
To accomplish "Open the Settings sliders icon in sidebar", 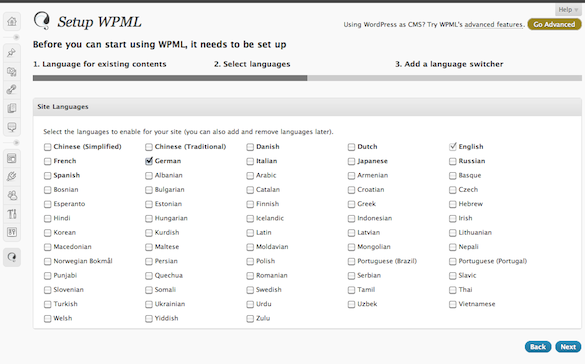I will click(x=12, y=232).
